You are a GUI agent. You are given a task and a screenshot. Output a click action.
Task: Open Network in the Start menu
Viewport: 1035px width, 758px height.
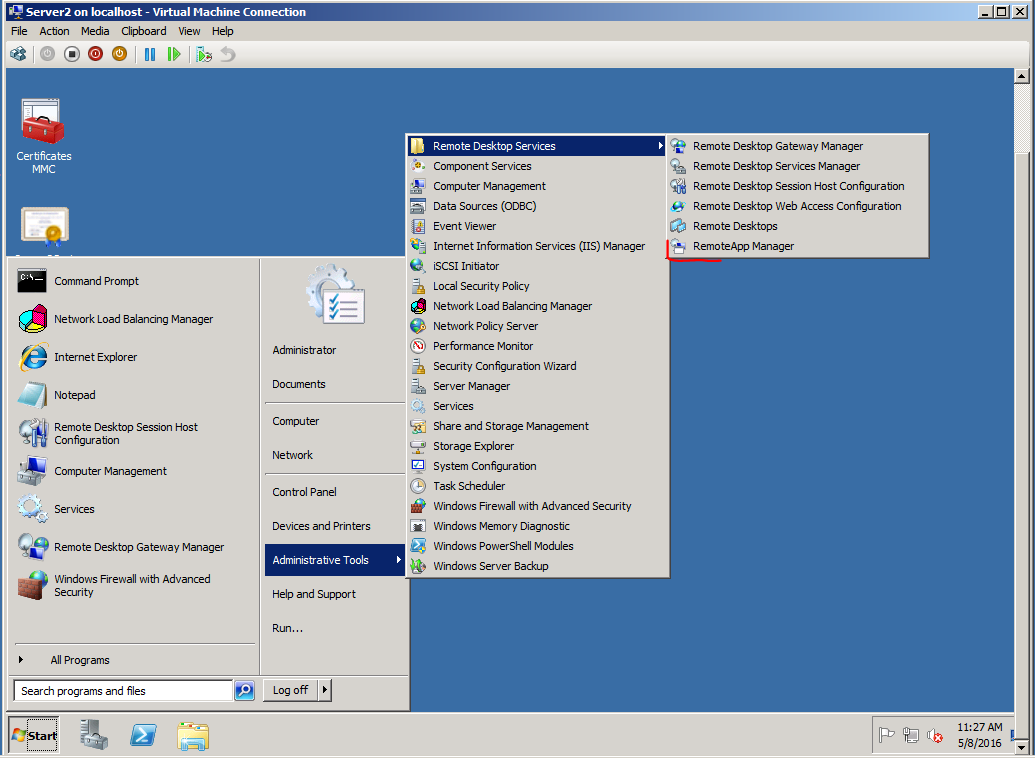tap(335, 455)
